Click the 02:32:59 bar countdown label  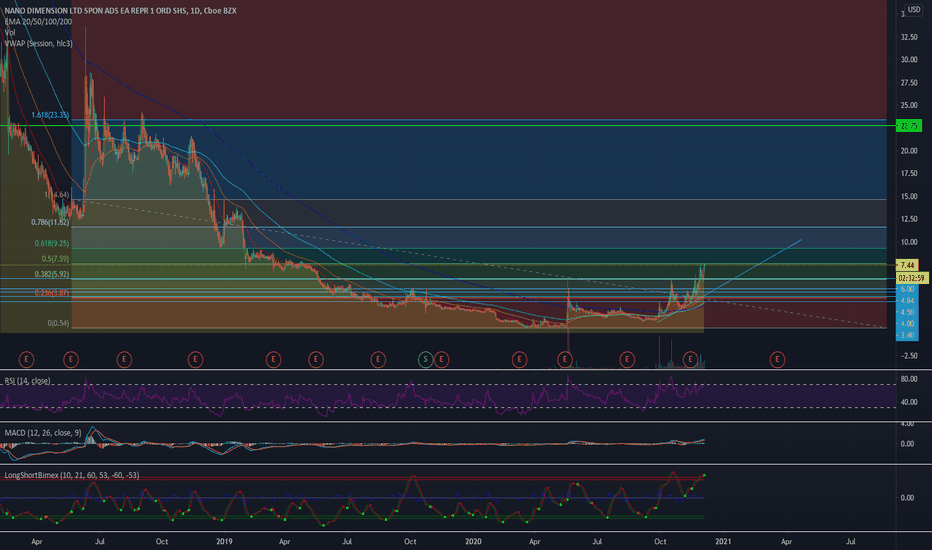click(x=911, y=278)
